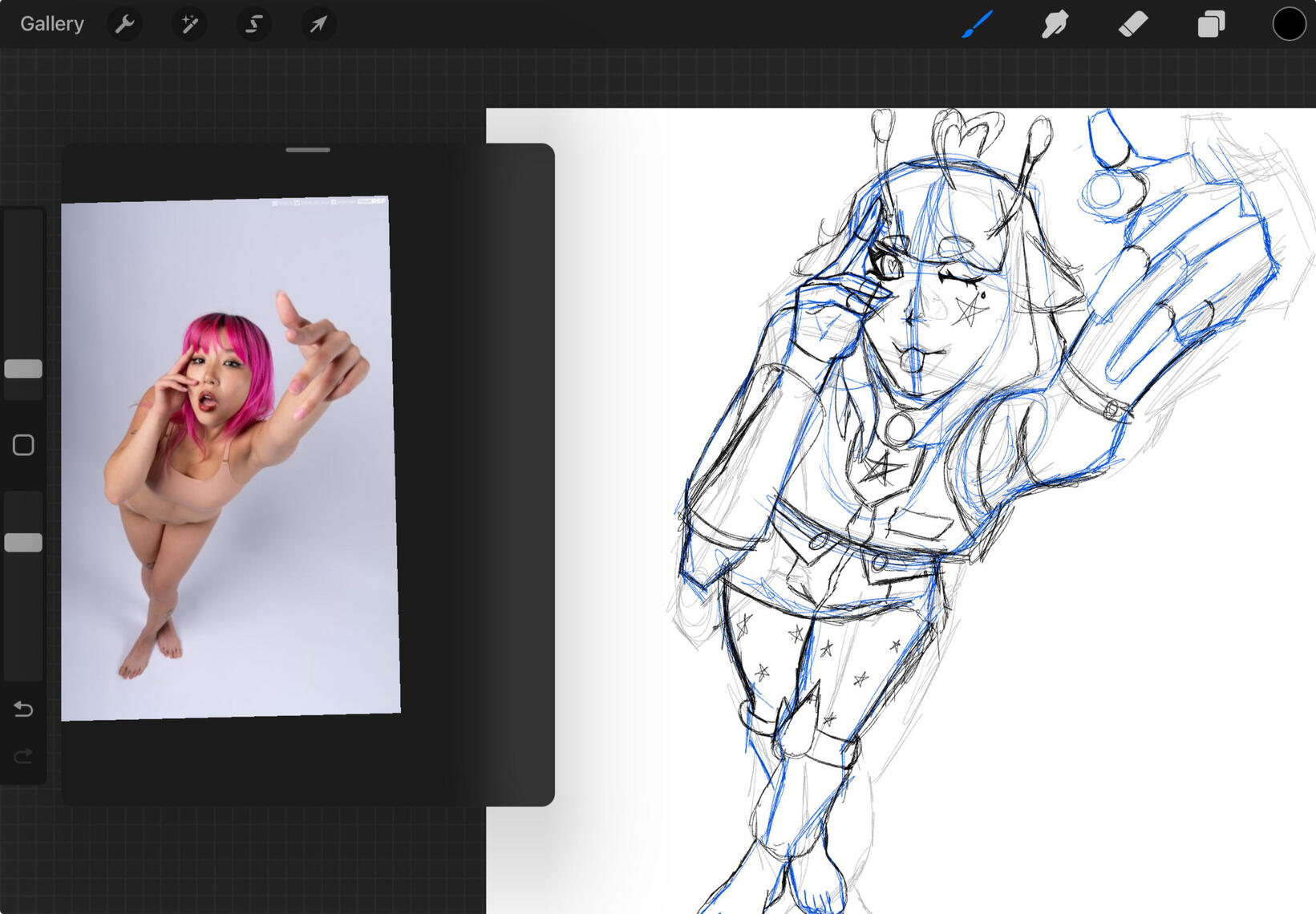This screenshot has width=1316, height=914.
Task: Select the Smudge tool
Action: pyautogui.click(x=1055, y=24)
